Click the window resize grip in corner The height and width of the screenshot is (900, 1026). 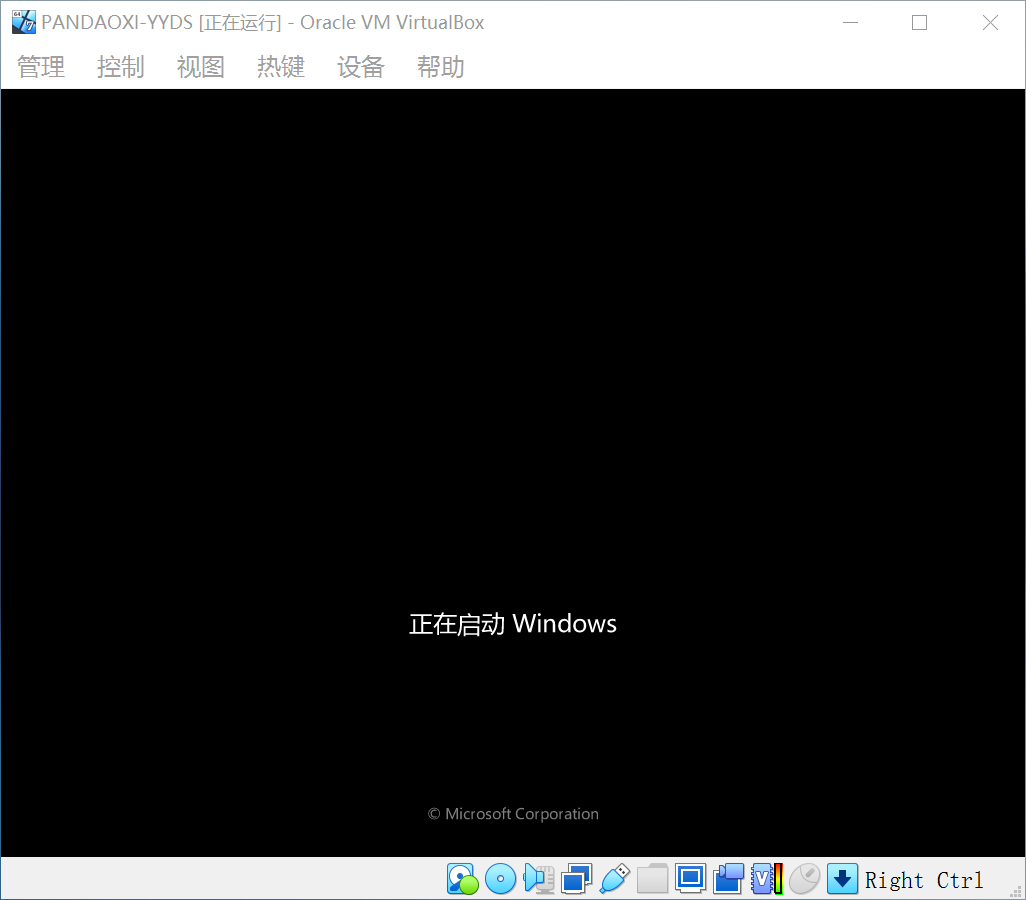(1016, 891)
